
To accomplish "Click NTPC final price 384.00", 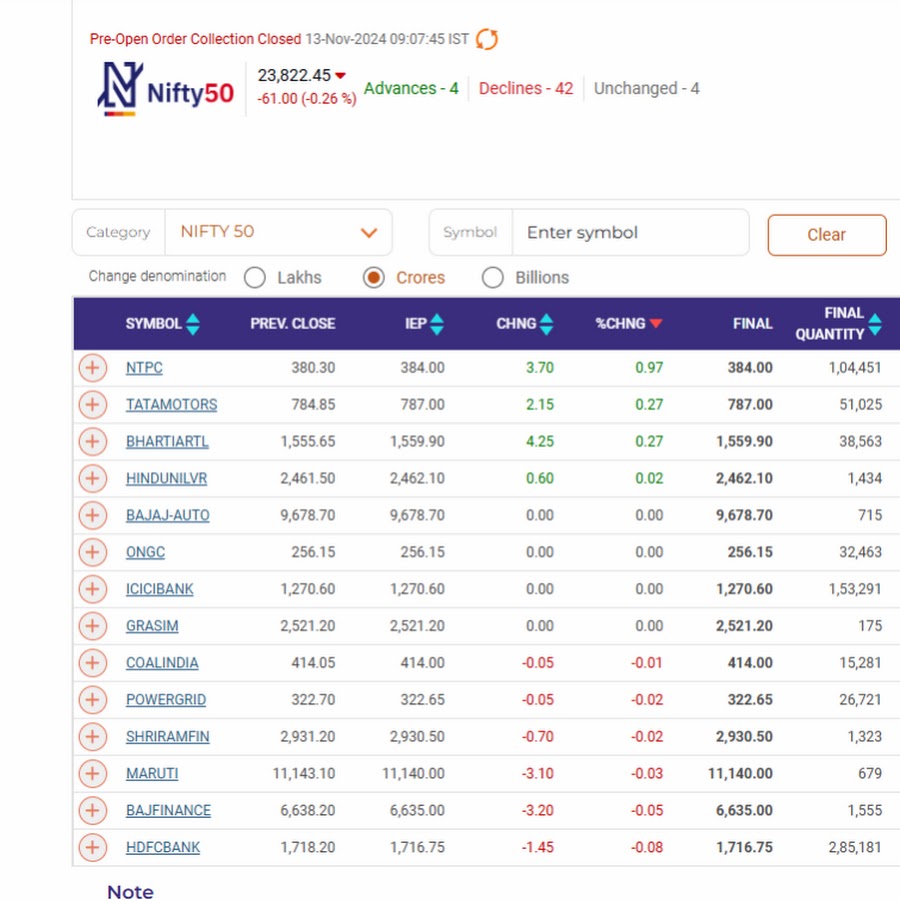I will click(x=750, y=368).
